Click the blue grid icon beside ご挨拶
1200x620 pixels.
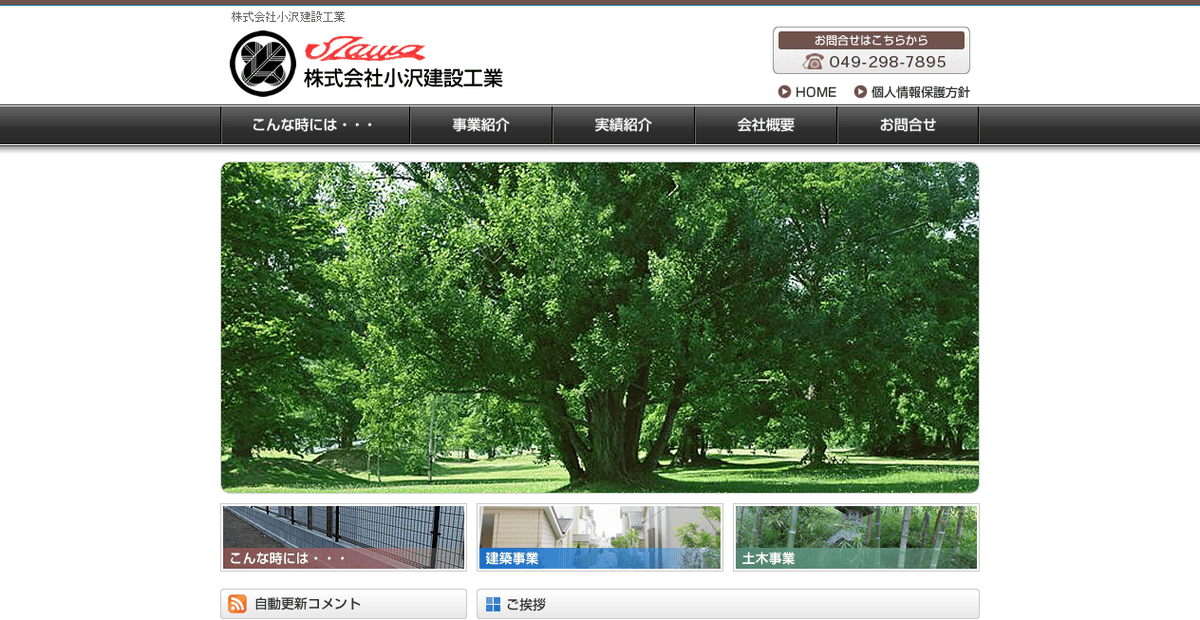pos(492,603)
